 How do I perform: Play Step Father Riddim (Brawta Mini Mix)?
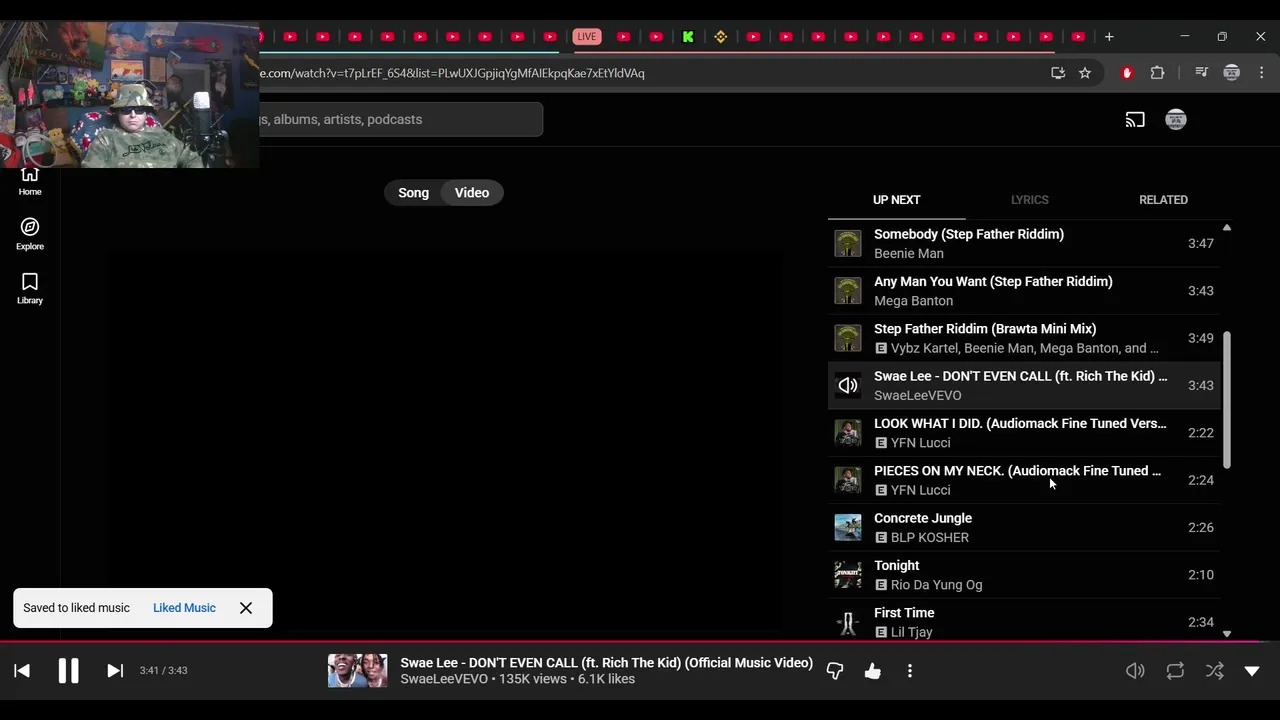click(1024, 338)
